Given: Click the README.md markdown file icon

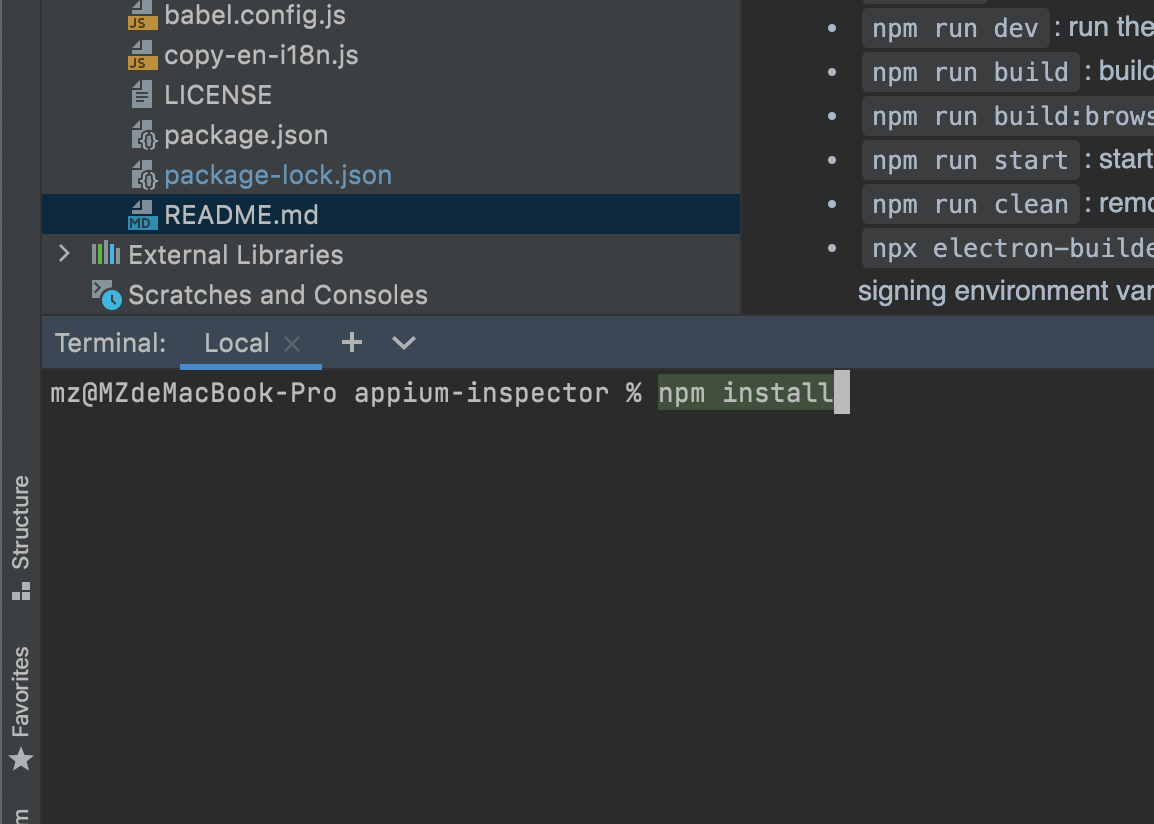Looking at the screenshot, I should pyautogui.click(x=142, y=215).
